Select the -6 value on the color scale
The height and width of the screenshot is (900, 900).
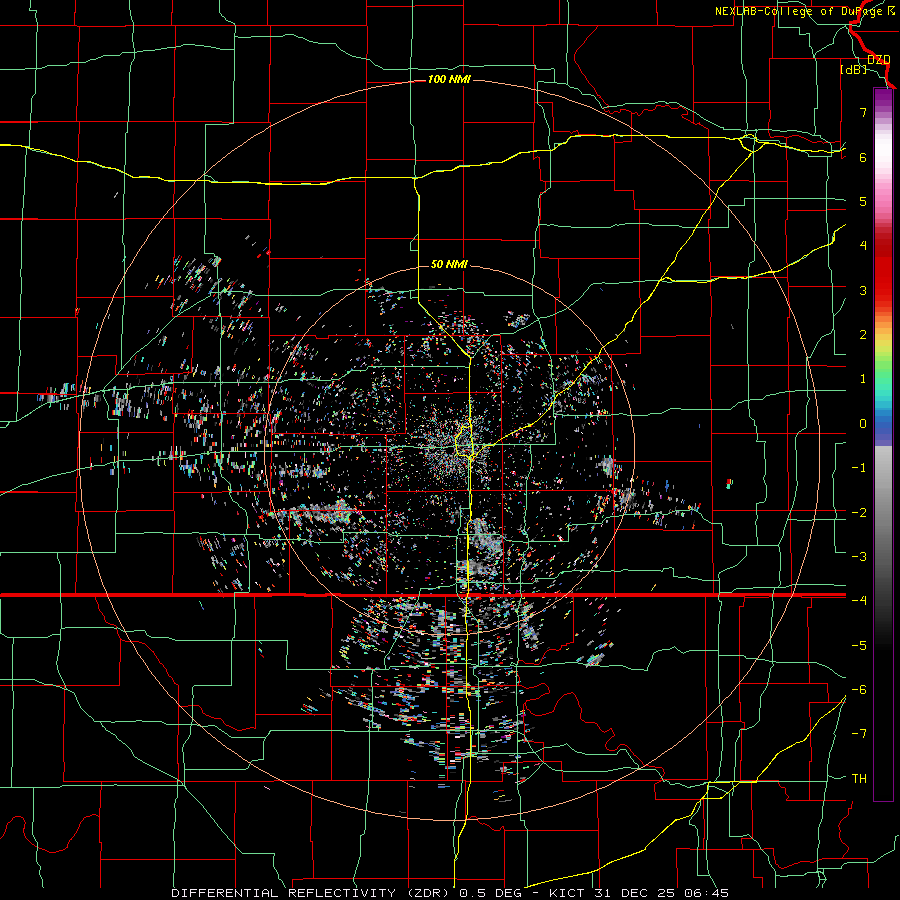[x=859, y=690]
